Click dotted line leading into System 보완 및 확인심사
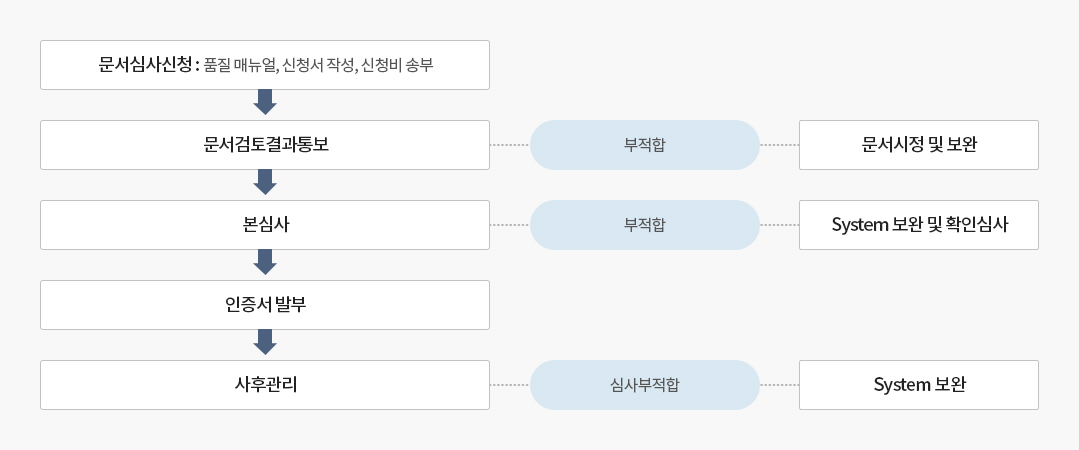1079x450 pixels. pyautogui.click(x=779, y=225)
